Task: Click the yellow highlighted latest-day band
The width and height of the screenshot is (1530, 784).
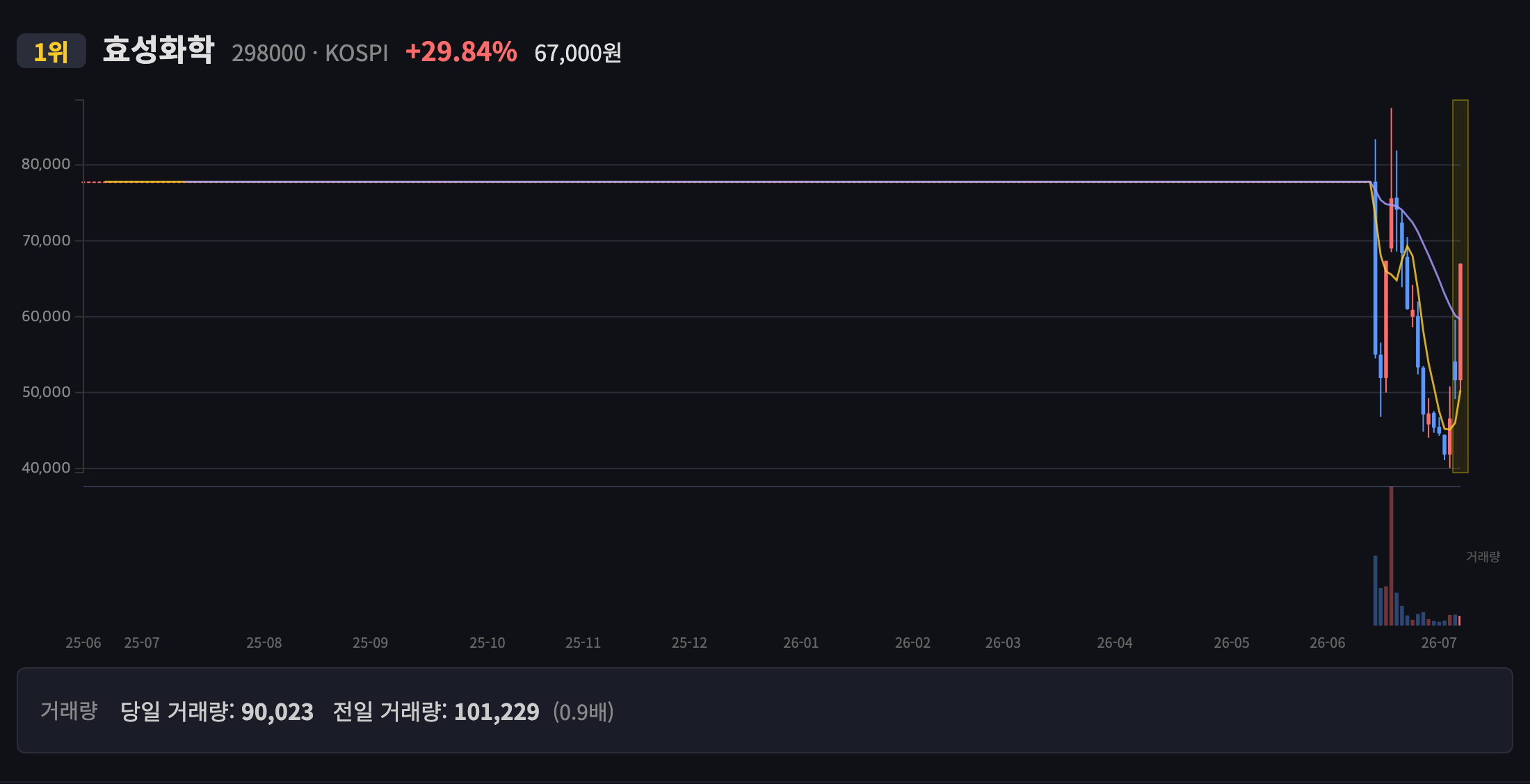Action: [x=1460, y=286]
